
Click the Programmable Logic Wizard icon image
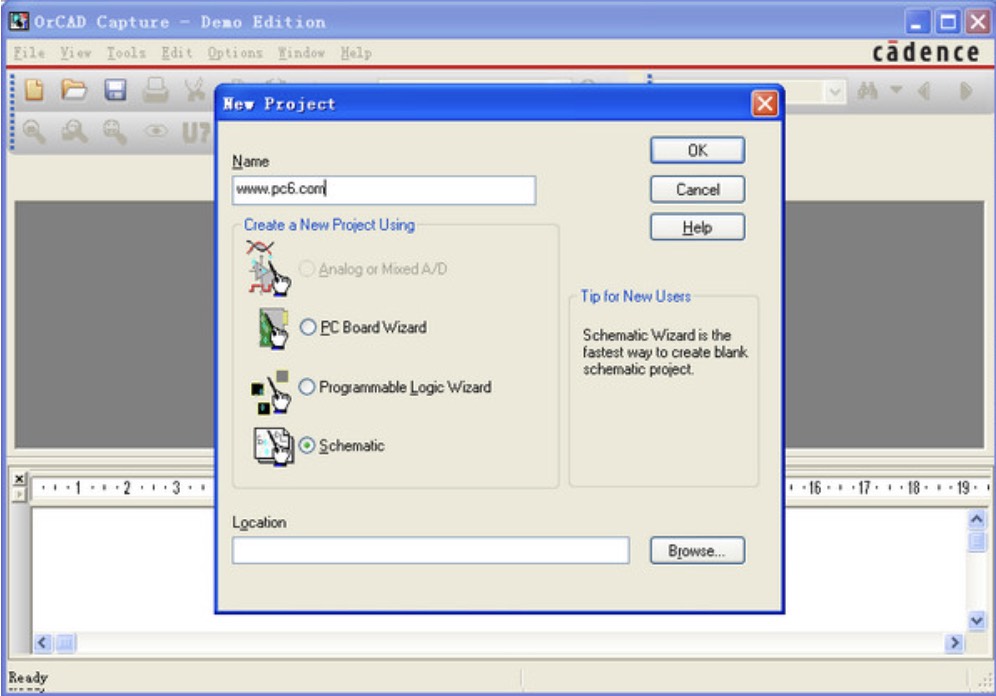[x=269, y=390]
